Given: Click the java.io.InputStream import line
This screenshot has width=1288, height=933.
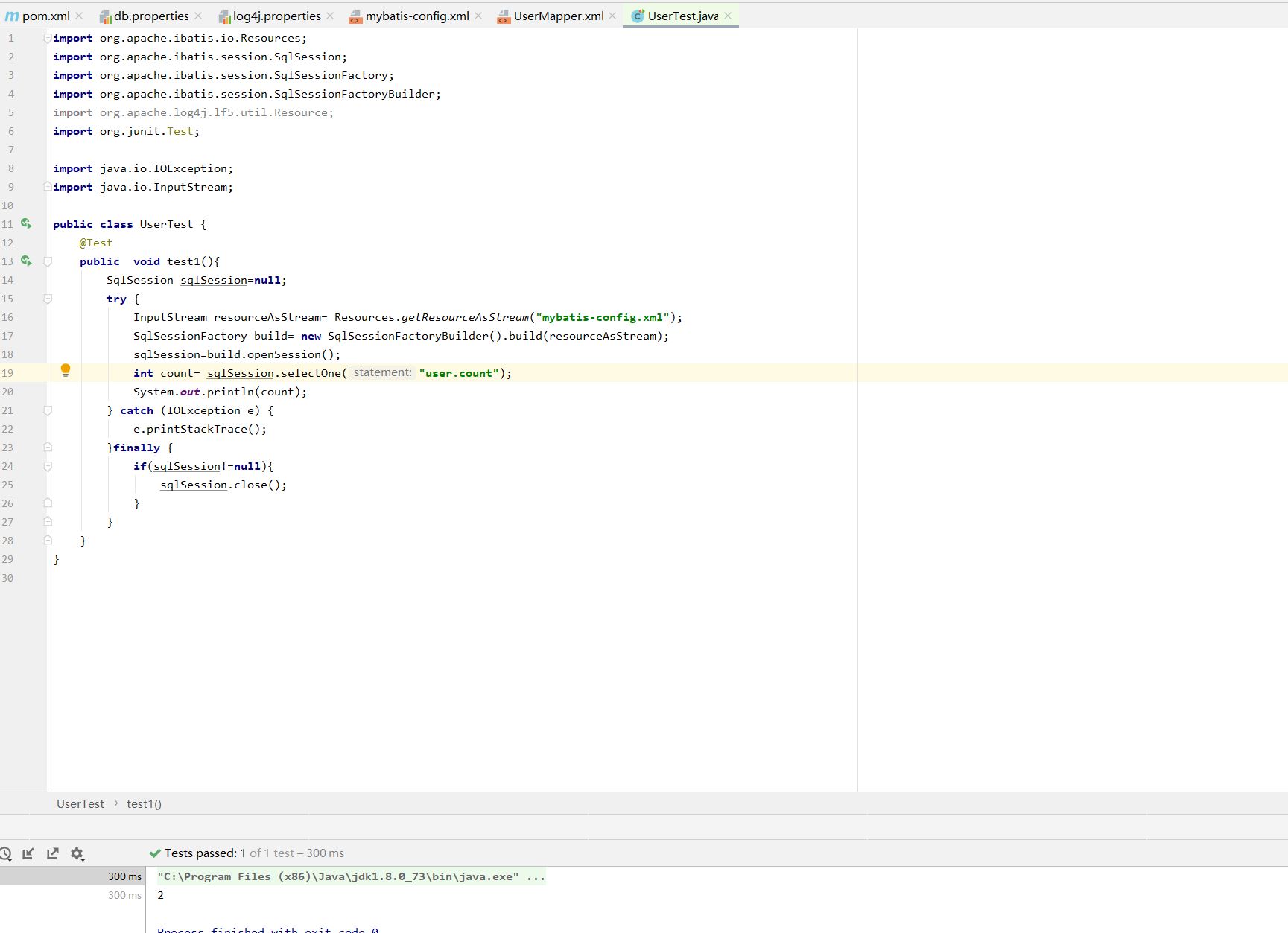Looking at the screenshot, I should click(143, 187).
